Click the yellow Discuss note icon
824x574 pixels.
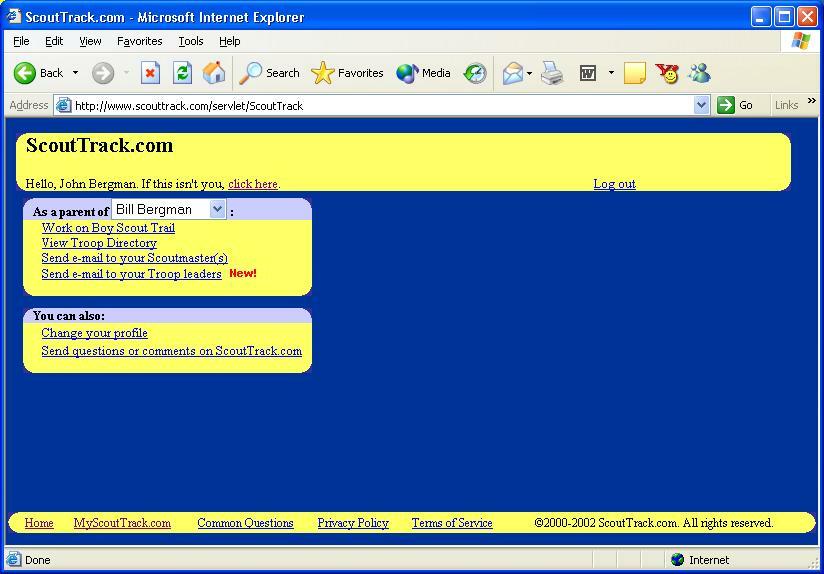tap(634, 73)
